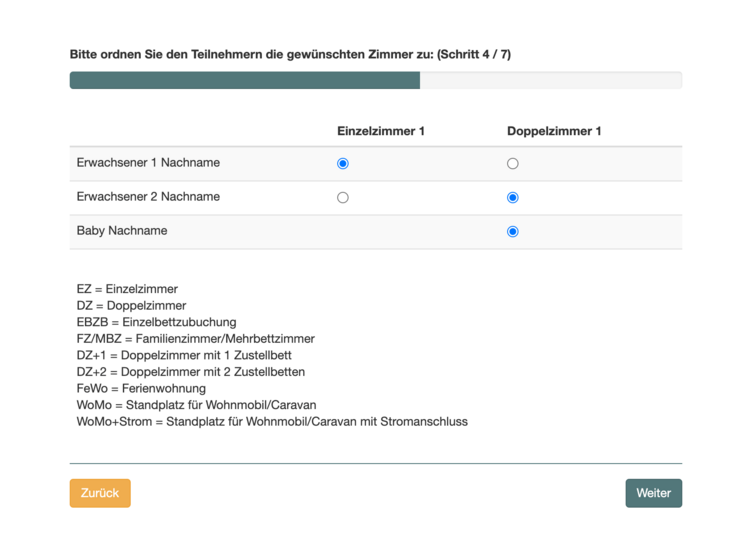Click the Baby Nachname row label
This screenshot has height=546, width=752.
pos(122,231)
